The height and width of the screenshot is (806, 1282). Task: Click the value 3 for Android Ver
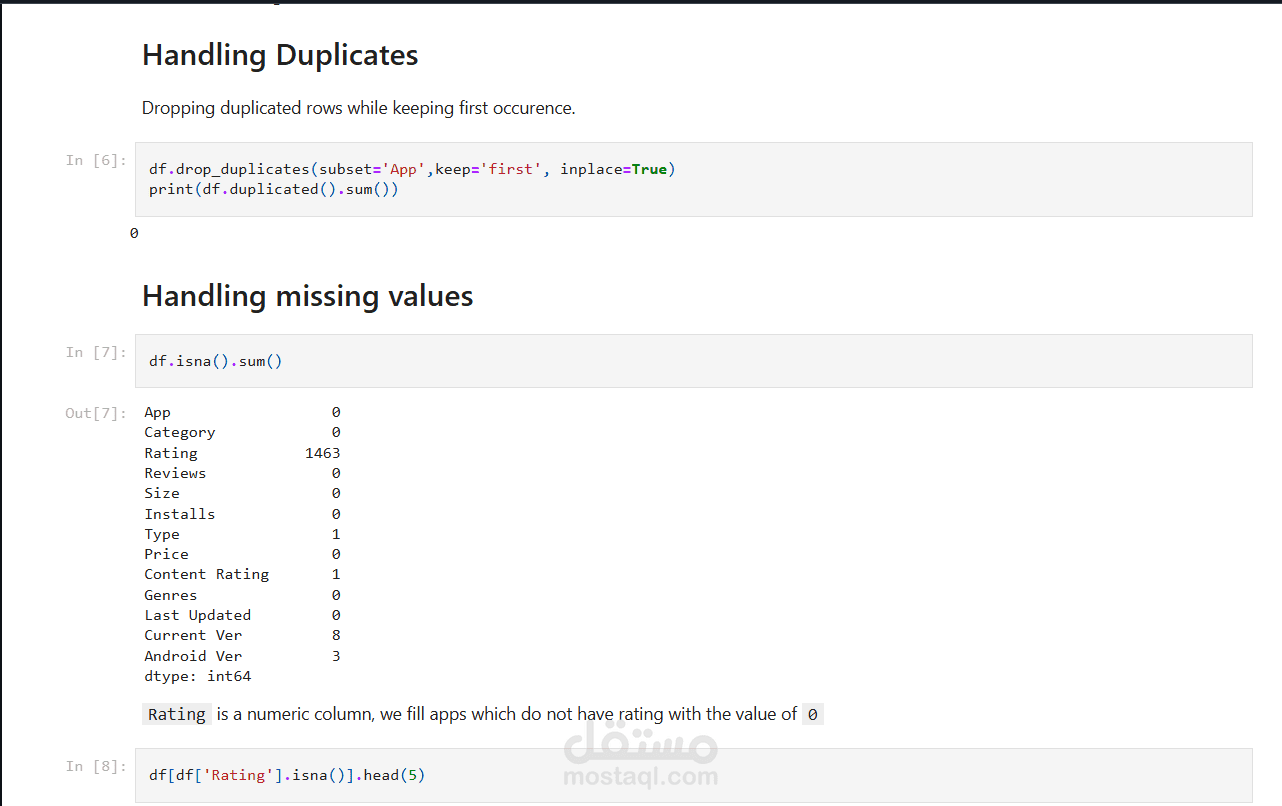(336, 656)
